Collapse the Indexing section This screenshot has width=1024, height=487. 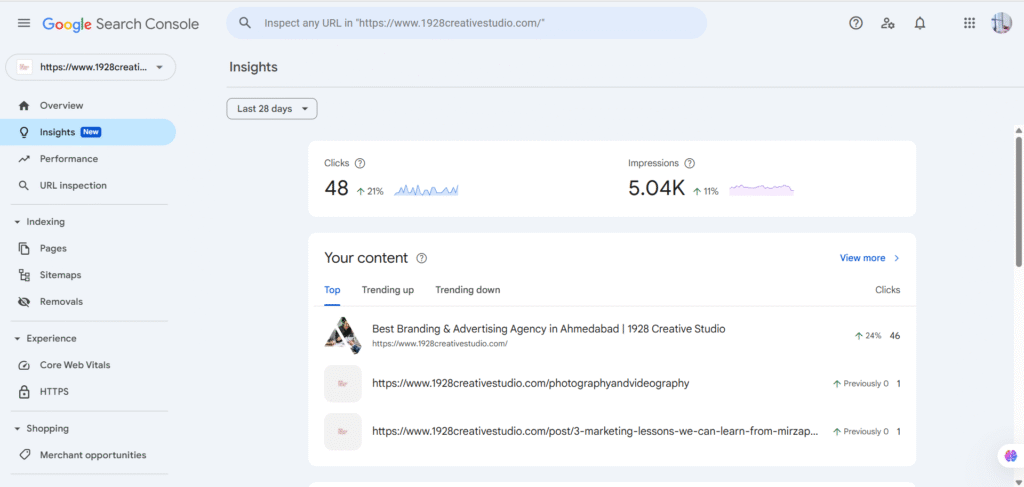pos(17,222)
